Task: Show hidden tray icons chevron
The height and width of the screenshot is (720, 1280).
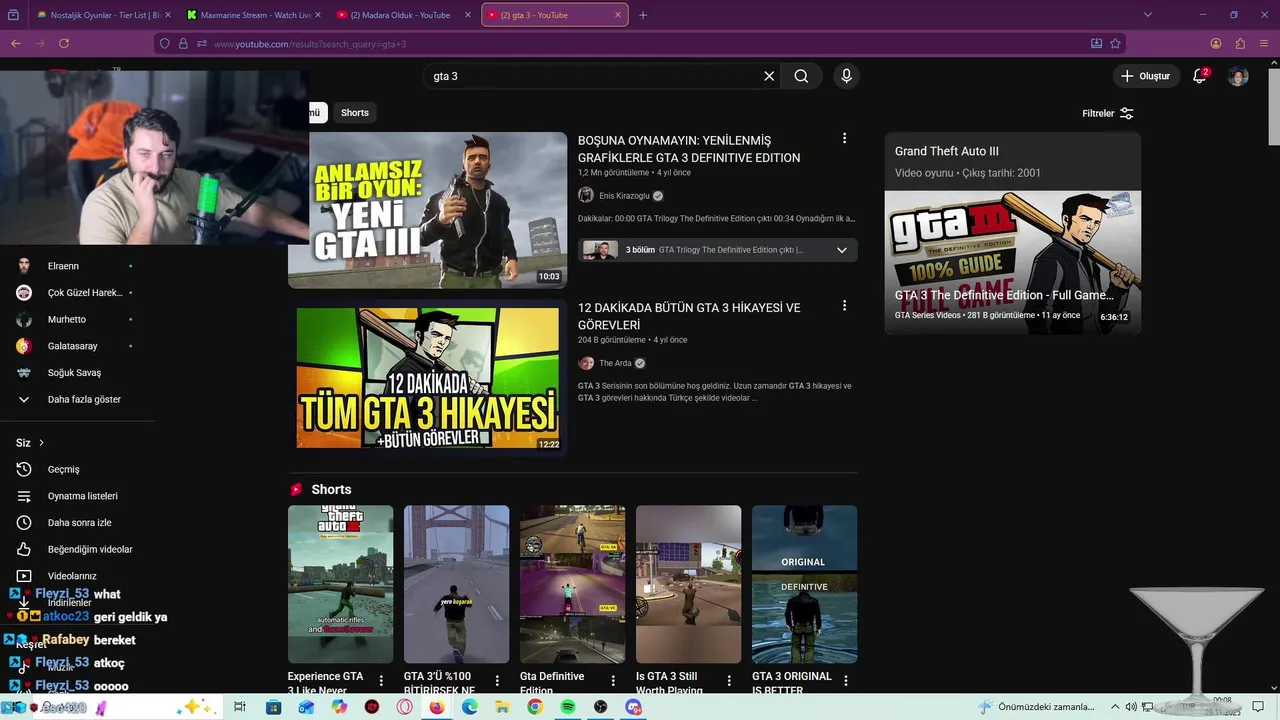Action: point(1115,707)
